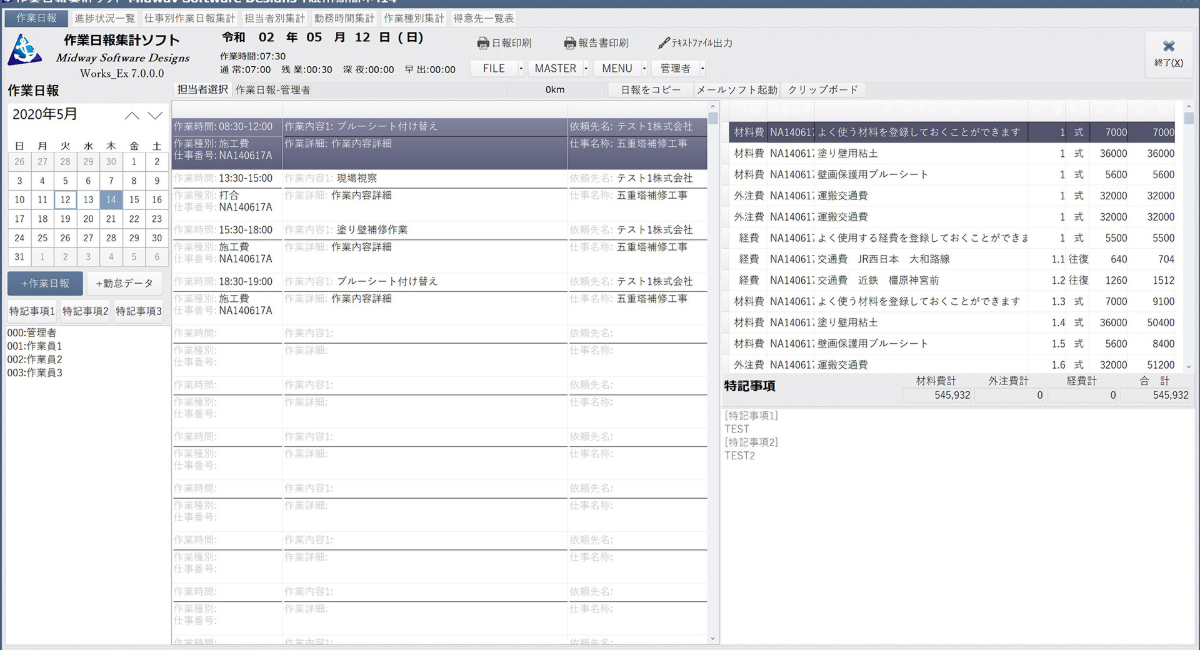Click the 報告書印刷 printer icon
This screenshot has width=1200, height=650.
[570, 44]
